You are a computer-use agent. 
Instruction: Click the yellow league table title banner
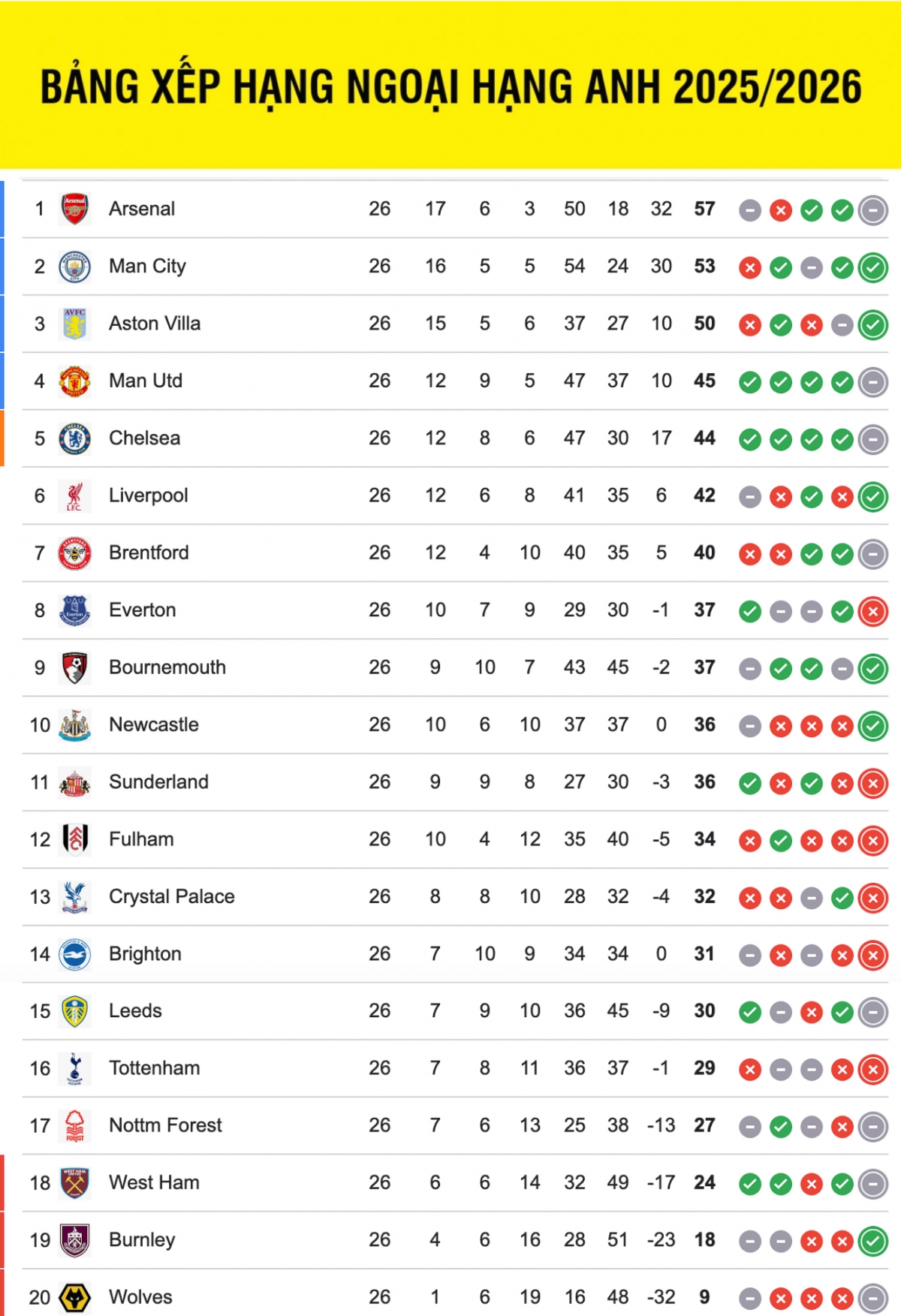point(450,86)
